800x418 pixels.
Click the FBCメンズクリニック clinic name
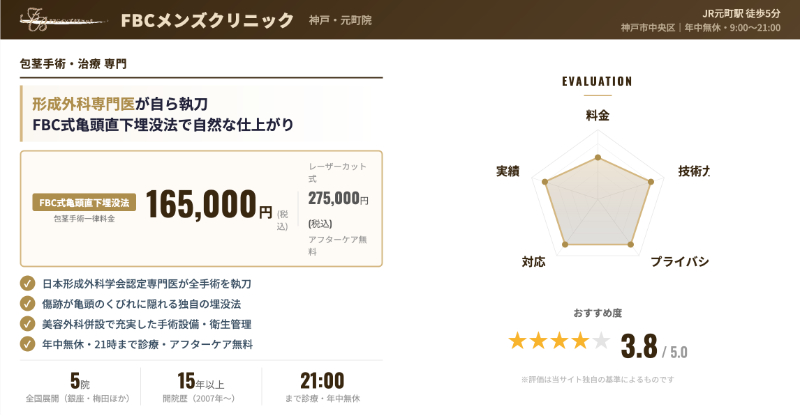pos(207,20)
